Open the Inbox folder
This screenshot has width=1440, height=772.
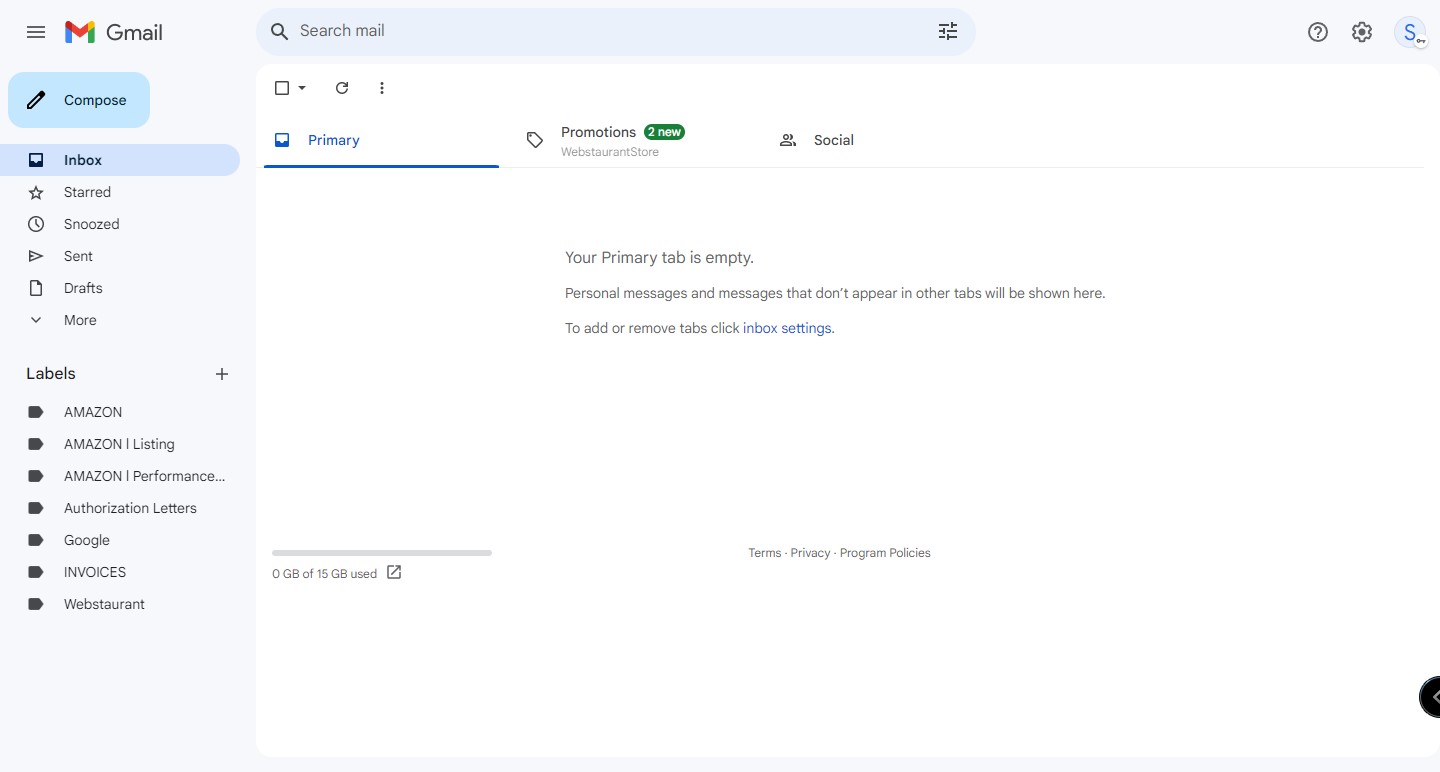tap(120, 160)
